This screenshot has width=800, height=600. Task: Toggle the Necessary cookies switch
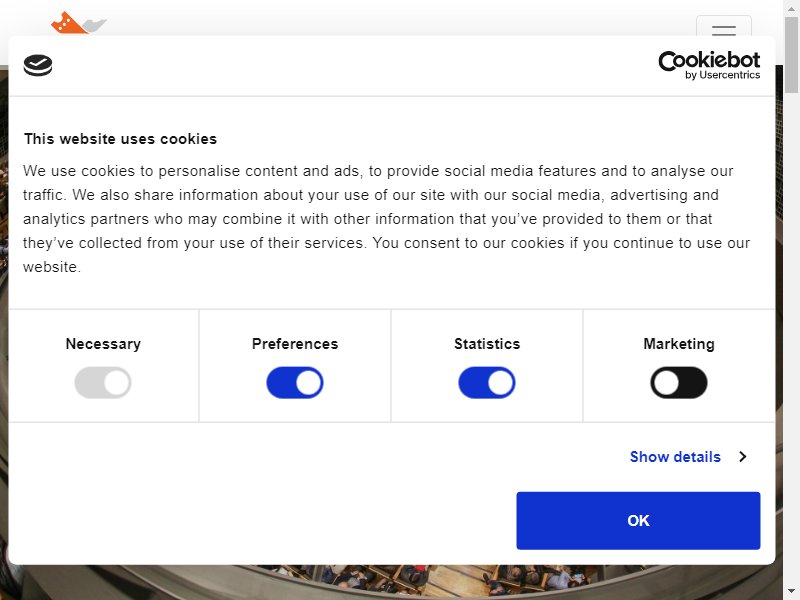tap(103, 383)
